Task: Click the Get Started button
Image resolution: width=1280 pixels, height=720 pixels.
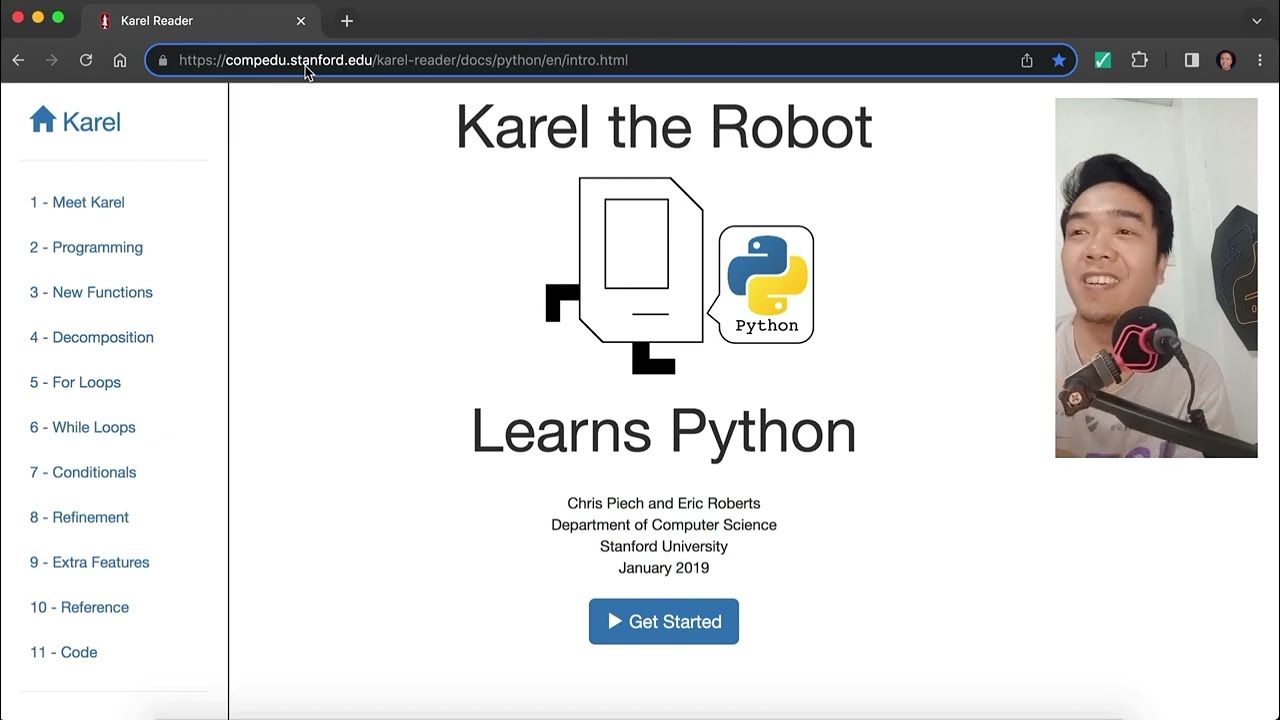Action: point(664,622)
